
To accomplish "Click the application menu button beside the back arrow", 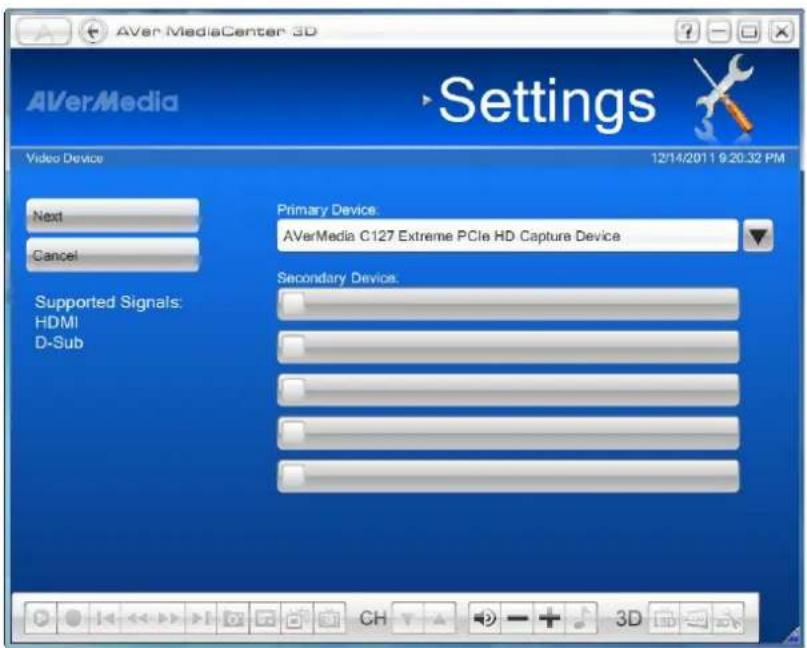I will (44, 31).
